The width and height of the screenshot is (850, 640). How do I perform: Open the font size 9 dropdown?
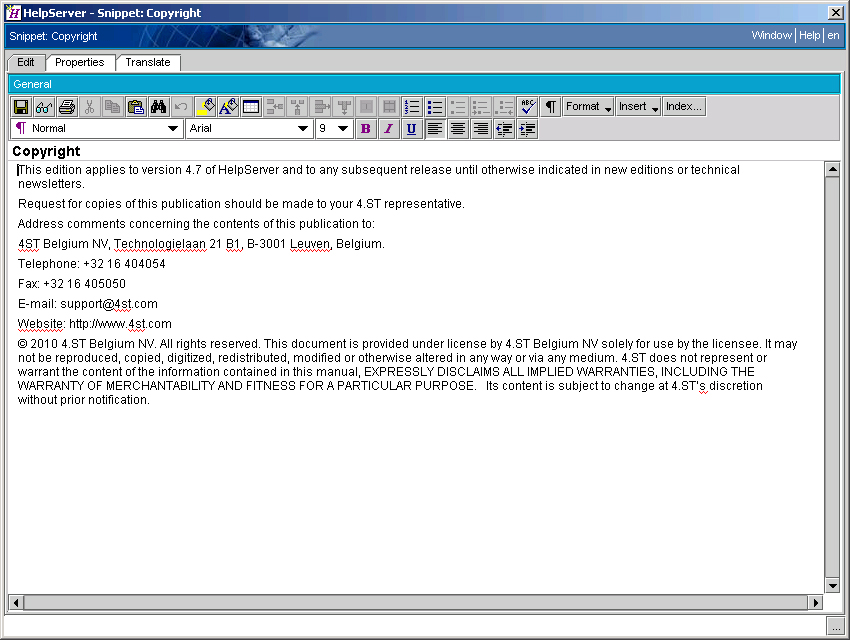click(x=334, y=129)
